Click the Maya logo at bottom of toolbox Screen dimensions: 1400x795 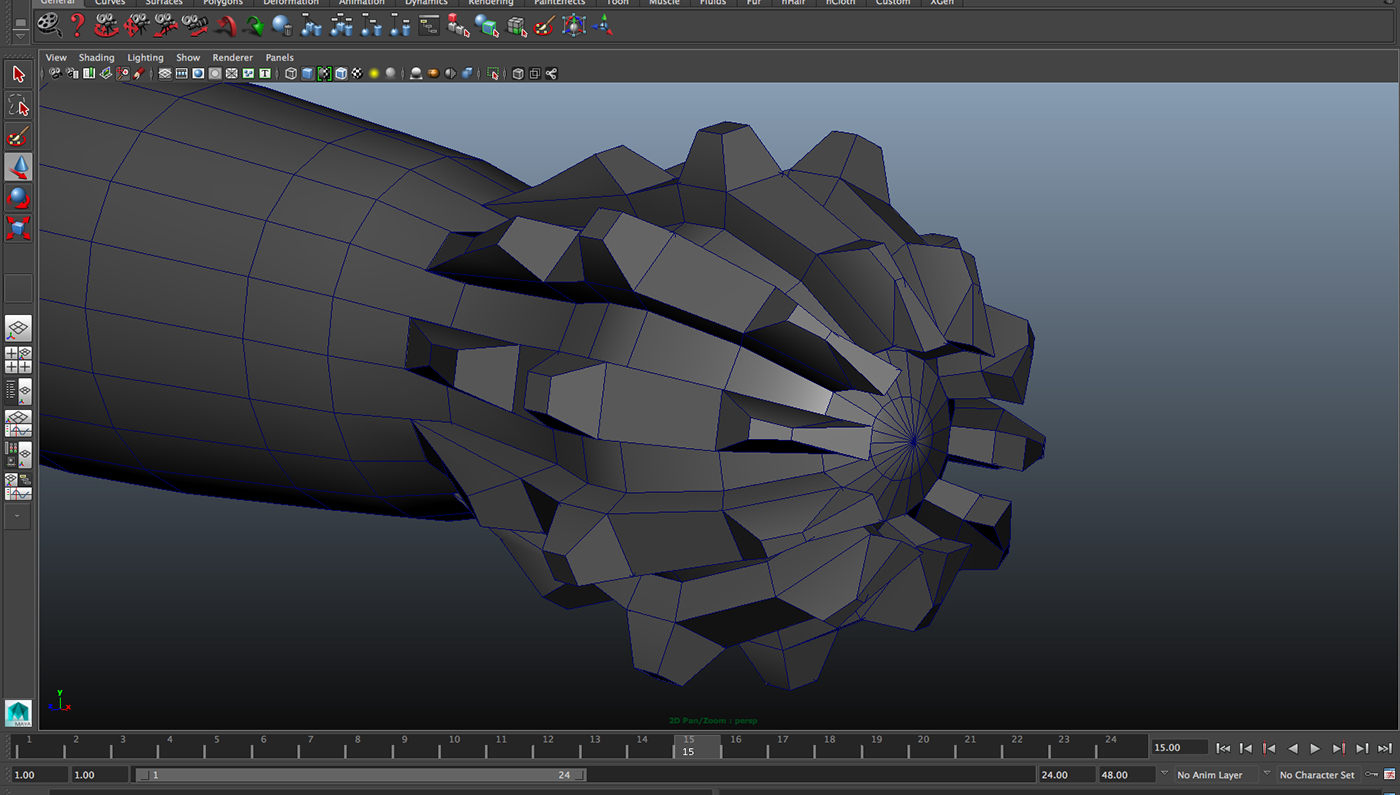click(18, 712)
